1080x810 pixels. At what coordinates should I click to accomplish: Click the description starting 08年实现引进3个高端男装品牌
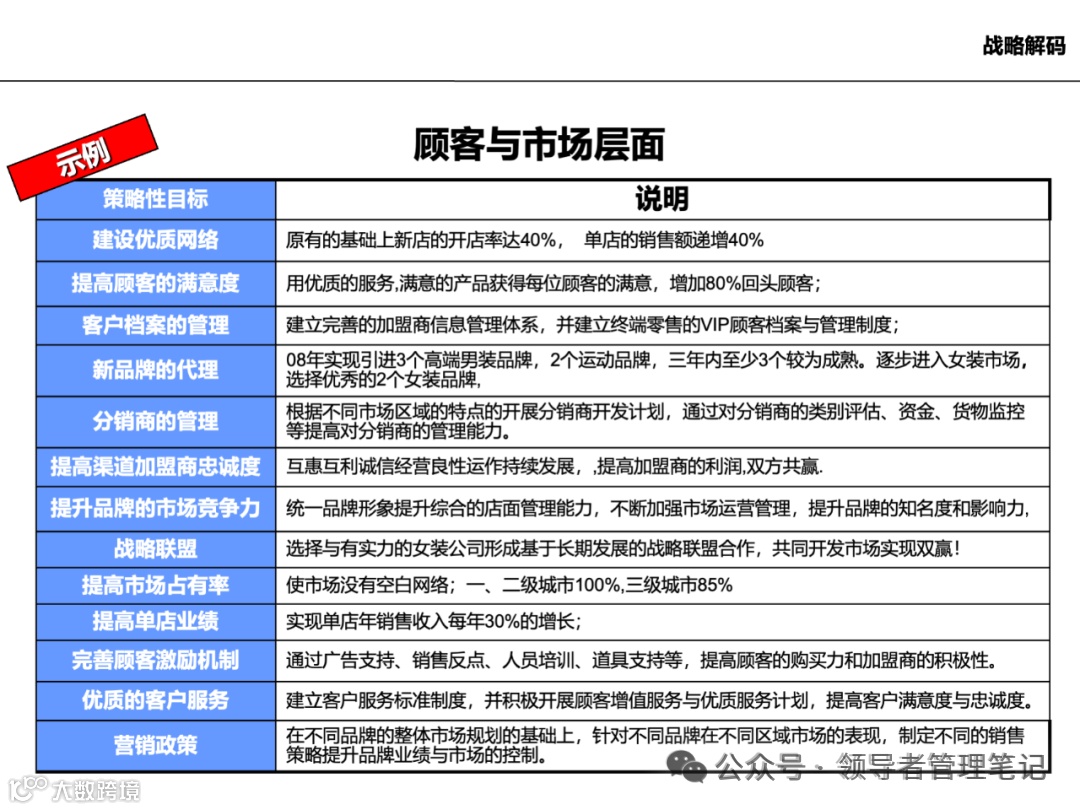click(x=658, y=370)
